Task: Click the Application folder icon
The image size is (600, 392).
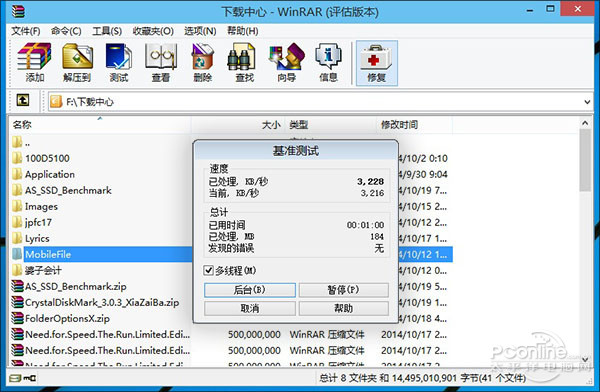Action: pos(17,173)
